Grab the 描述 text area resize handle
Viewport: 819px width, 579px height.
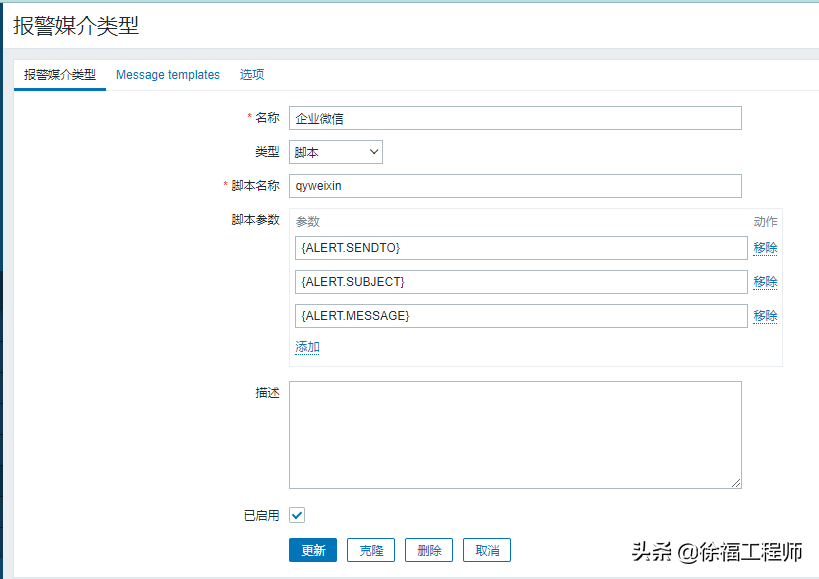[x=736, y=483]
